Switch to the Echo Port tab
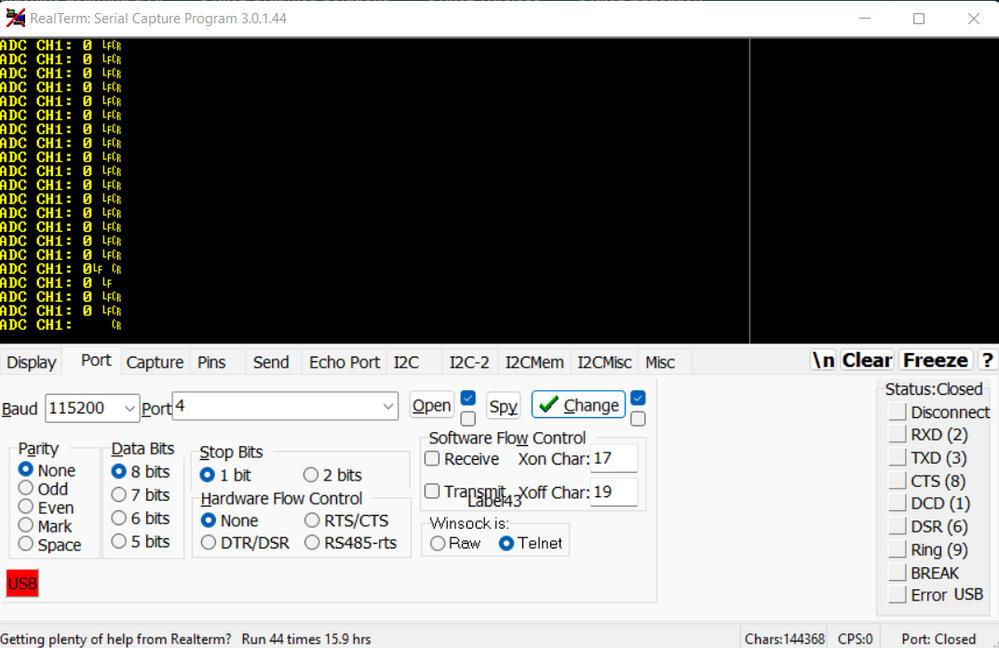This screenshot has width=999, height=648. [x=345, y=363]
